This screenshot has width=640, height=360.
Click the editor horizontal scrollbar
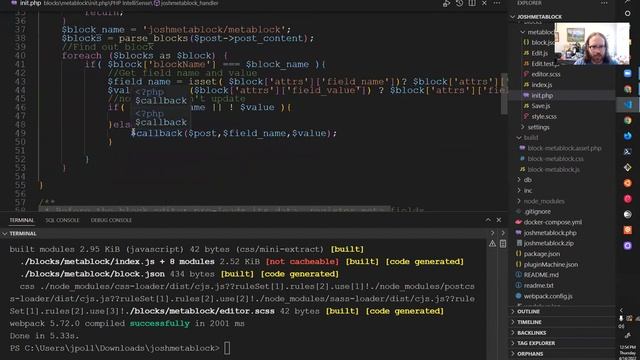pyautogui.click(x=214, y=209)
